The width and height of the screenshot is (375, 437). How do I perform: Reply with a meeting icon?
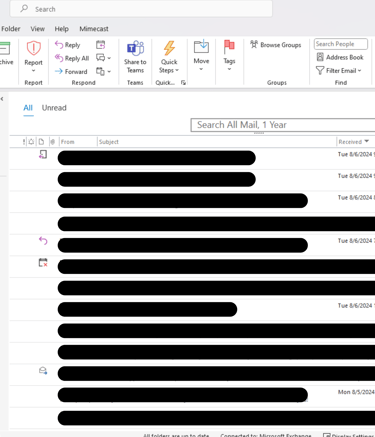101,44
